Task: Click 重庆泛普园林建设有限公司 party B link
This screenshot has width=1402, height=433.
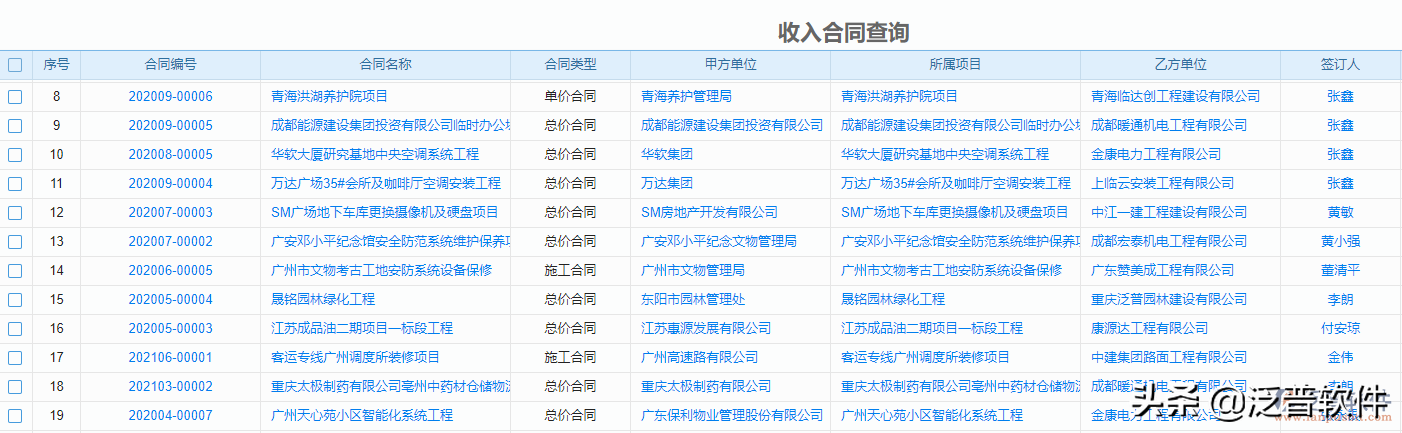Action: tap(1169, 300)
